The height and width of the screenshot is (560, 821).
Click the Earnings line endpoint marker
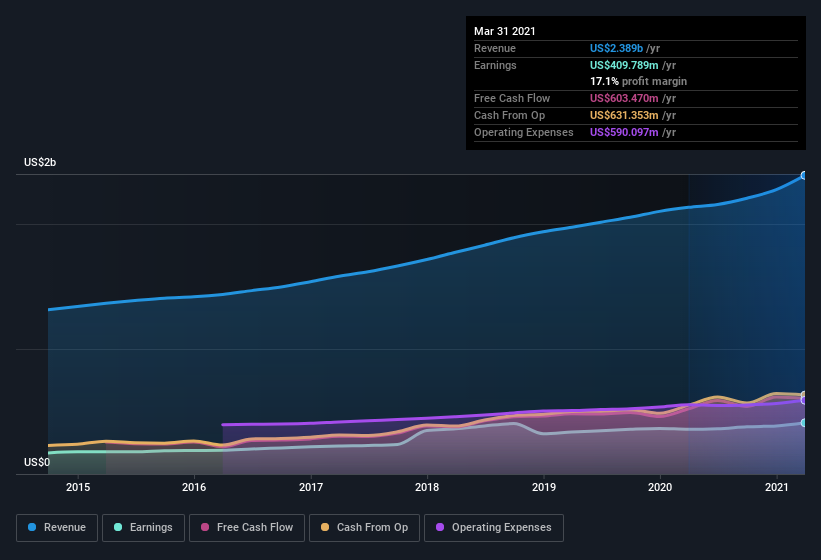(803, 422)
